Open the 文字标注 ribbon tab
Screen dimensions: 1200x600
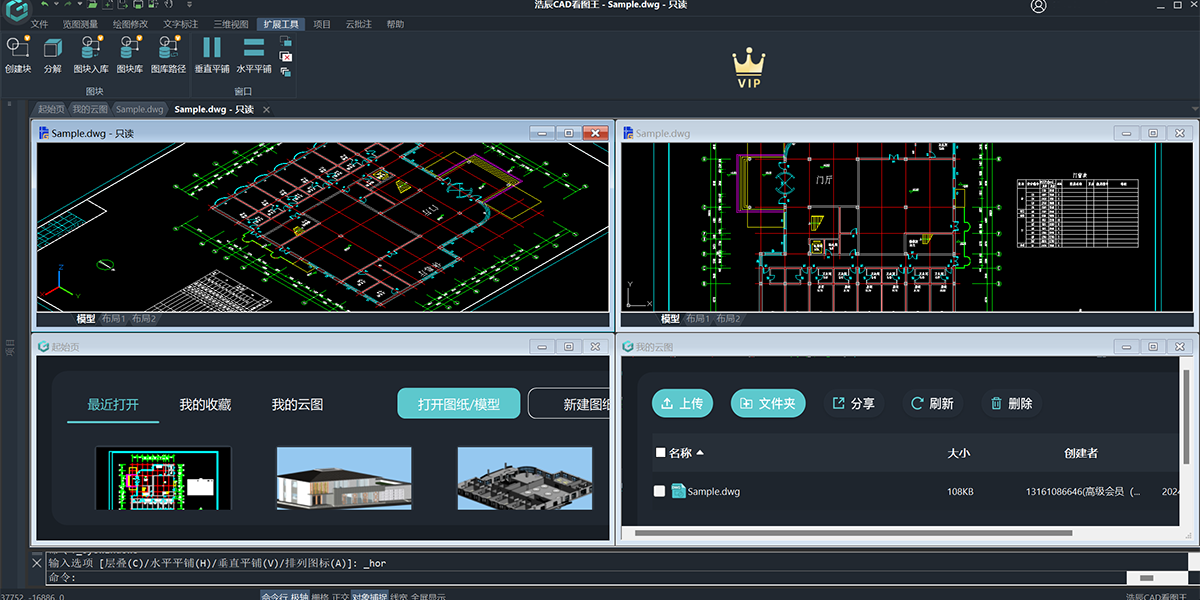(x=181, y=24)
